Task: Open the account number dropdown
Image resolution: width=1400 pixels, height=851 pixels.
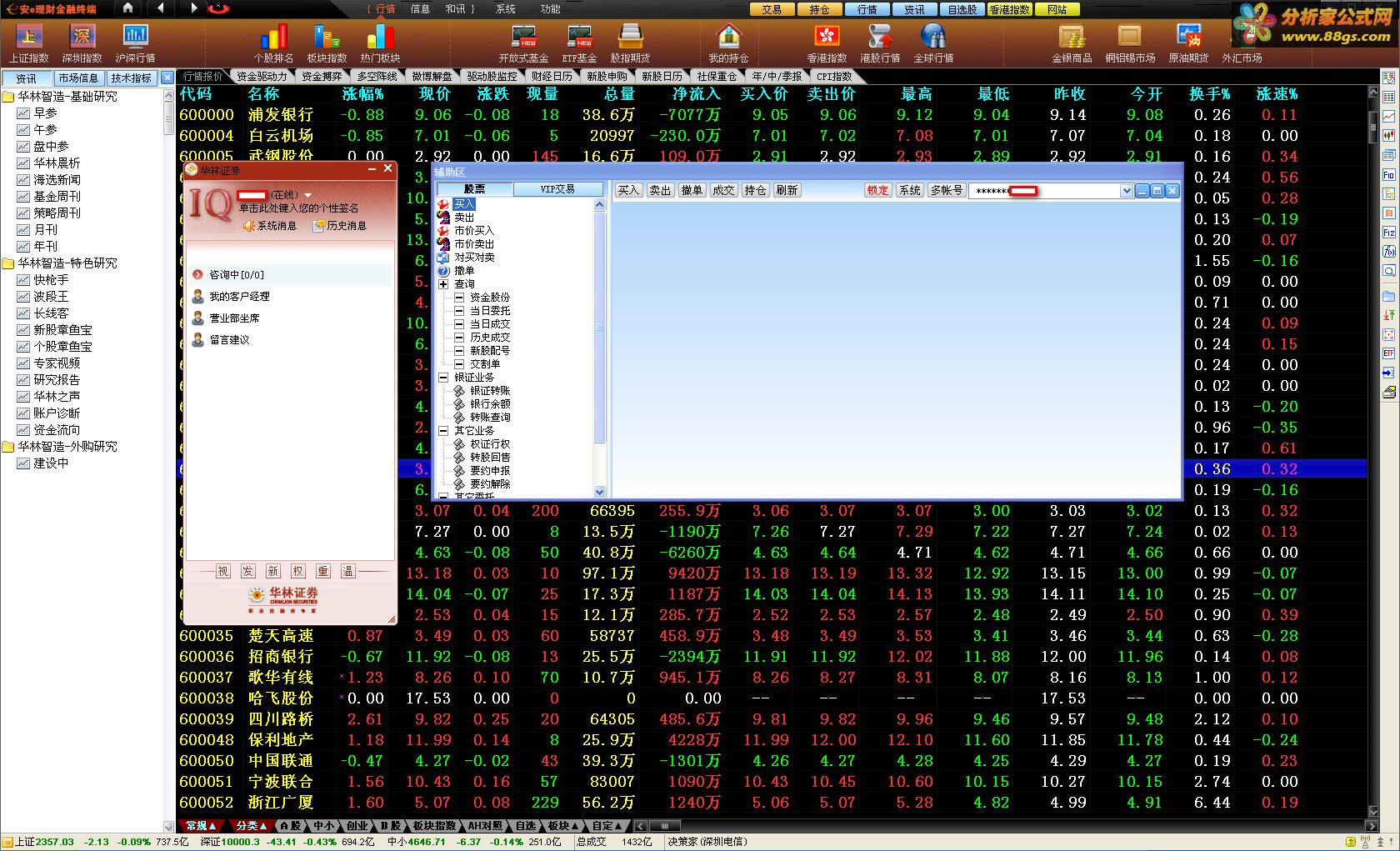Action: tap(1127, 191)
